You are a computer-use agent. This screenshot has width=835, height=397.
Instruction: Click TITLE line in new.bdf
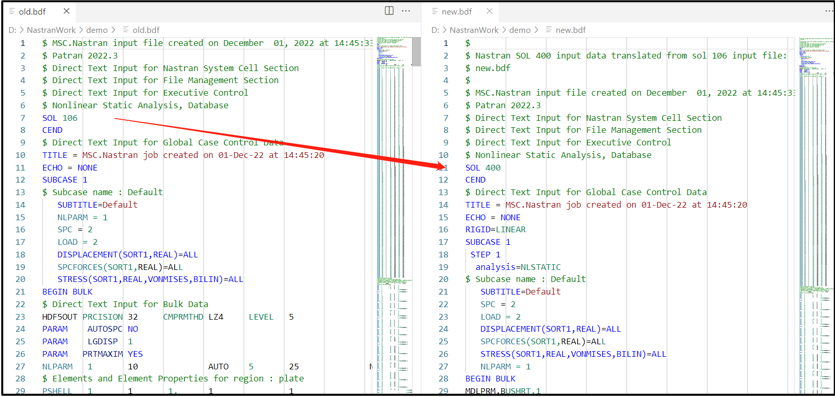coord(606,205)
